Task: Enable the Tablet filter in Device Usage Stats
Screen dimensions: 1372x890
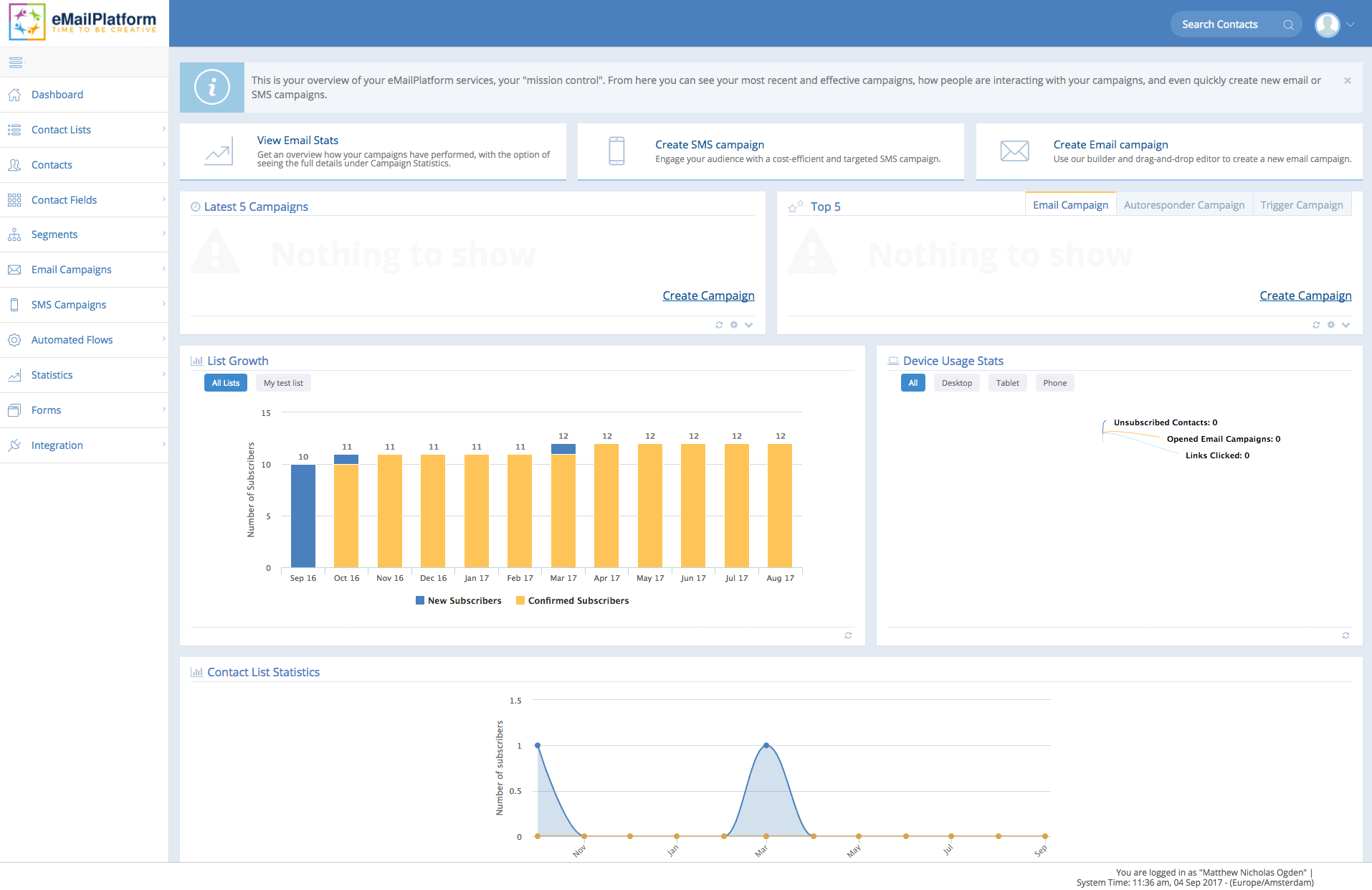Action: (1006, 382)
